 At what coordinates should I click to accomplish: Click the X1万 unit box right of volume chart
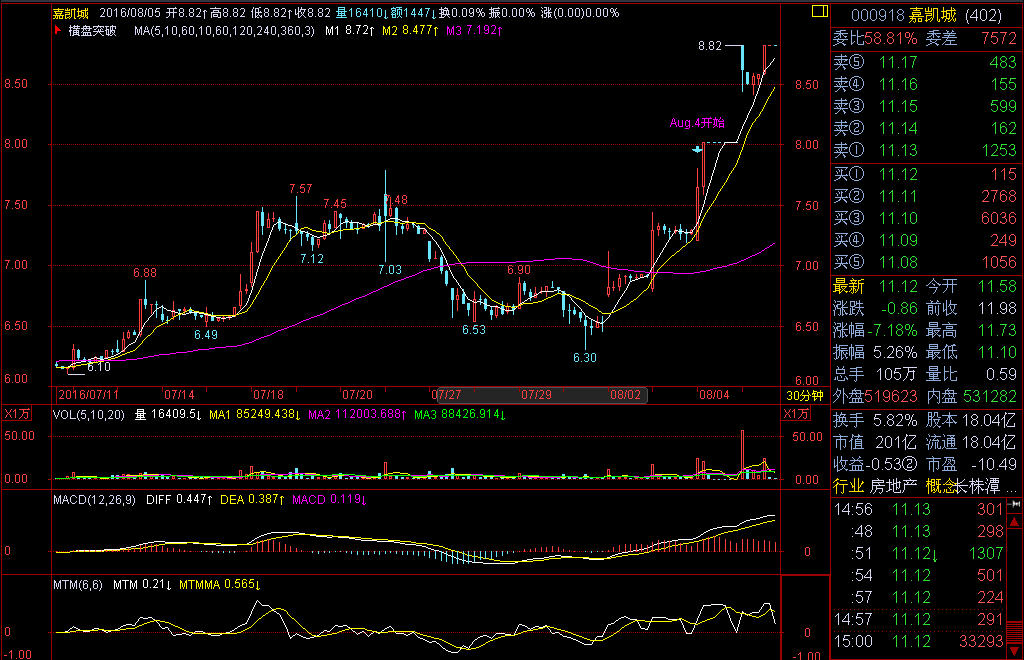pos(795,414)
